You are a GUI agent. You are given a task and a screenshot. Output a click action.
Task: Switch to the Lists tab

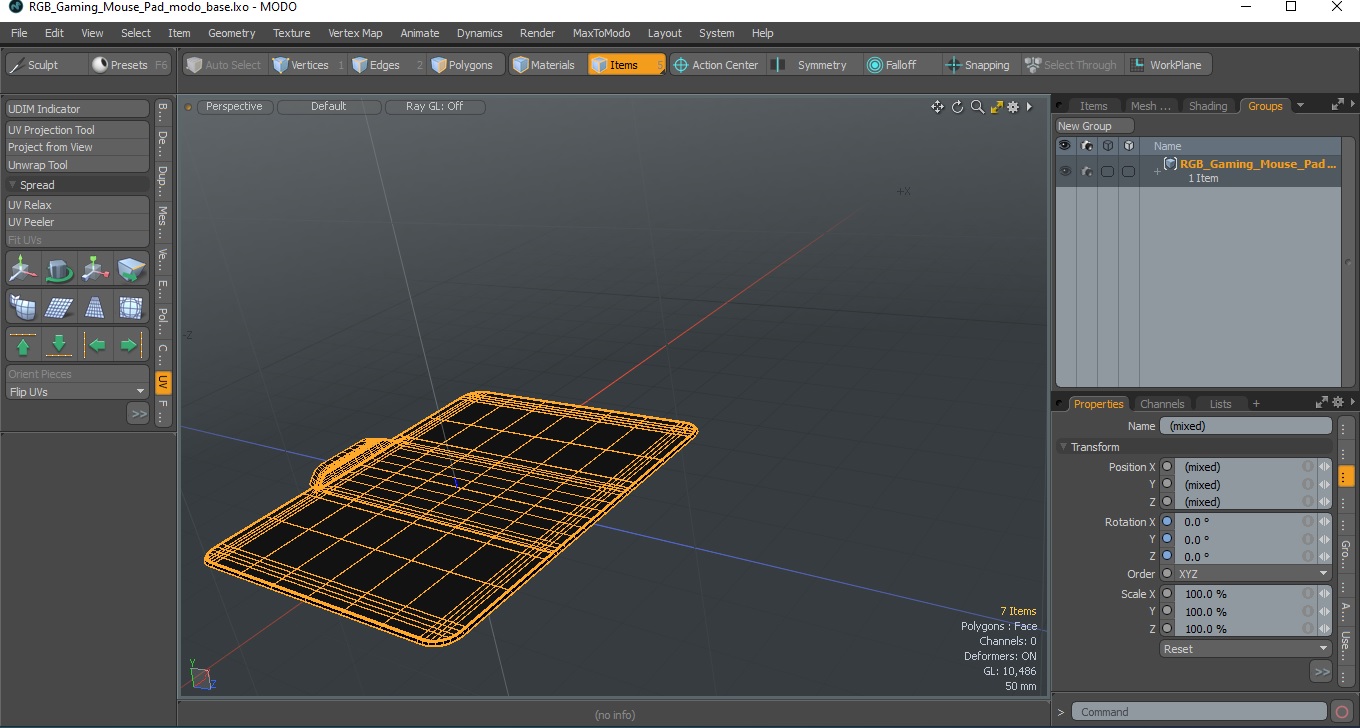[x=1221, y=404]
